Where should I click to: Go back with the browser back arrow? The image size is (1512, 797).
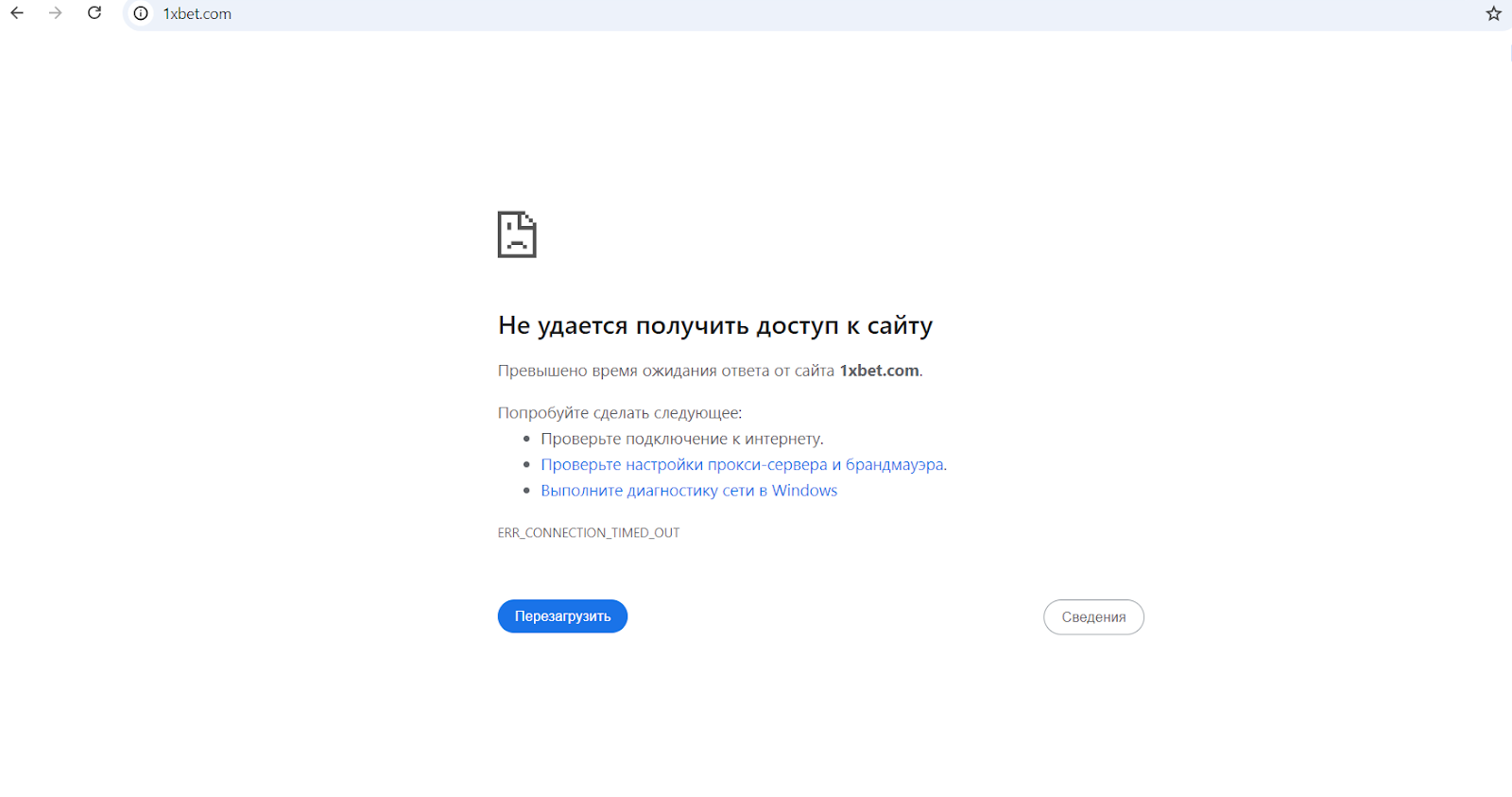17,13
